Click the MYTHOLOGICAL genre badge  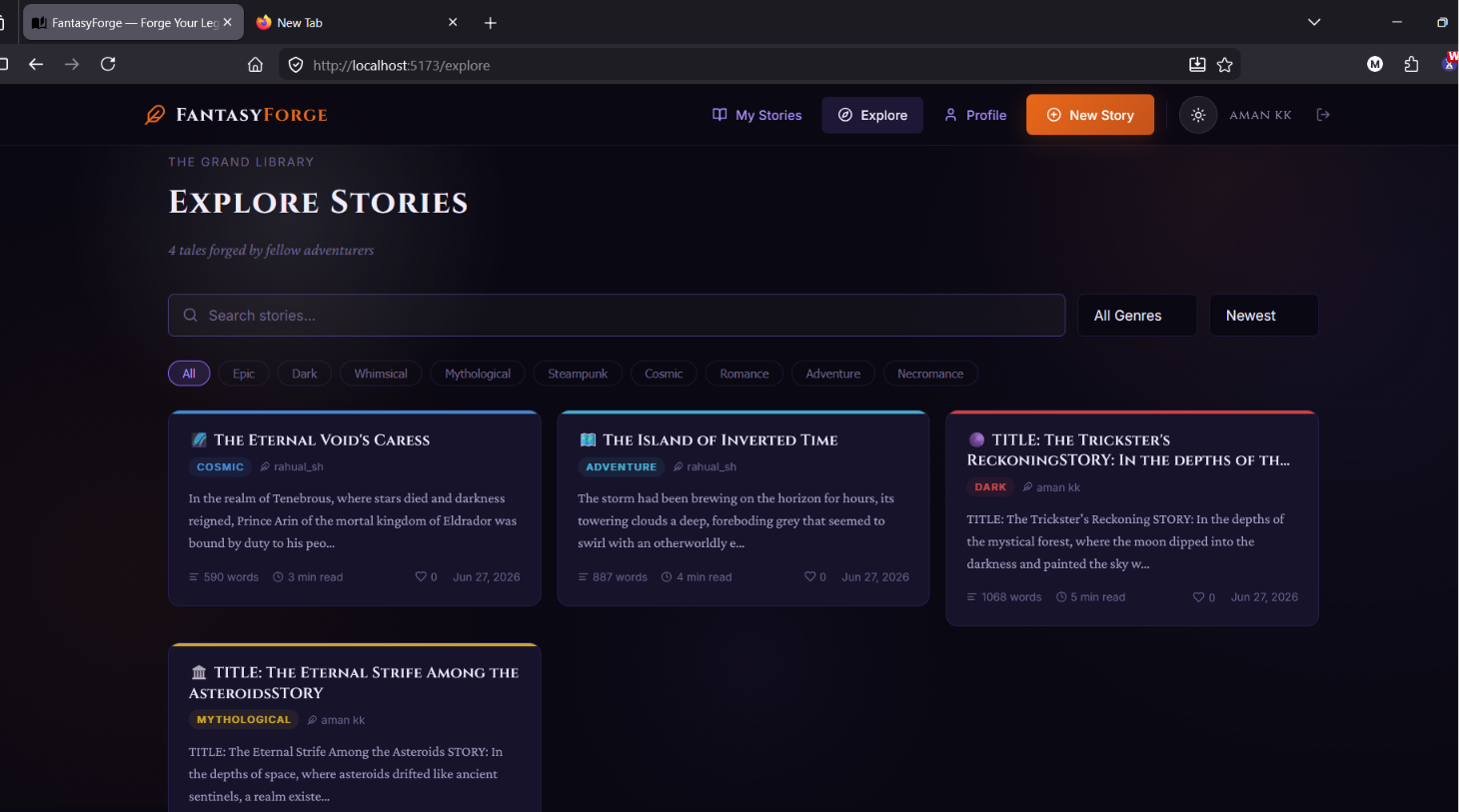[244, 719]
